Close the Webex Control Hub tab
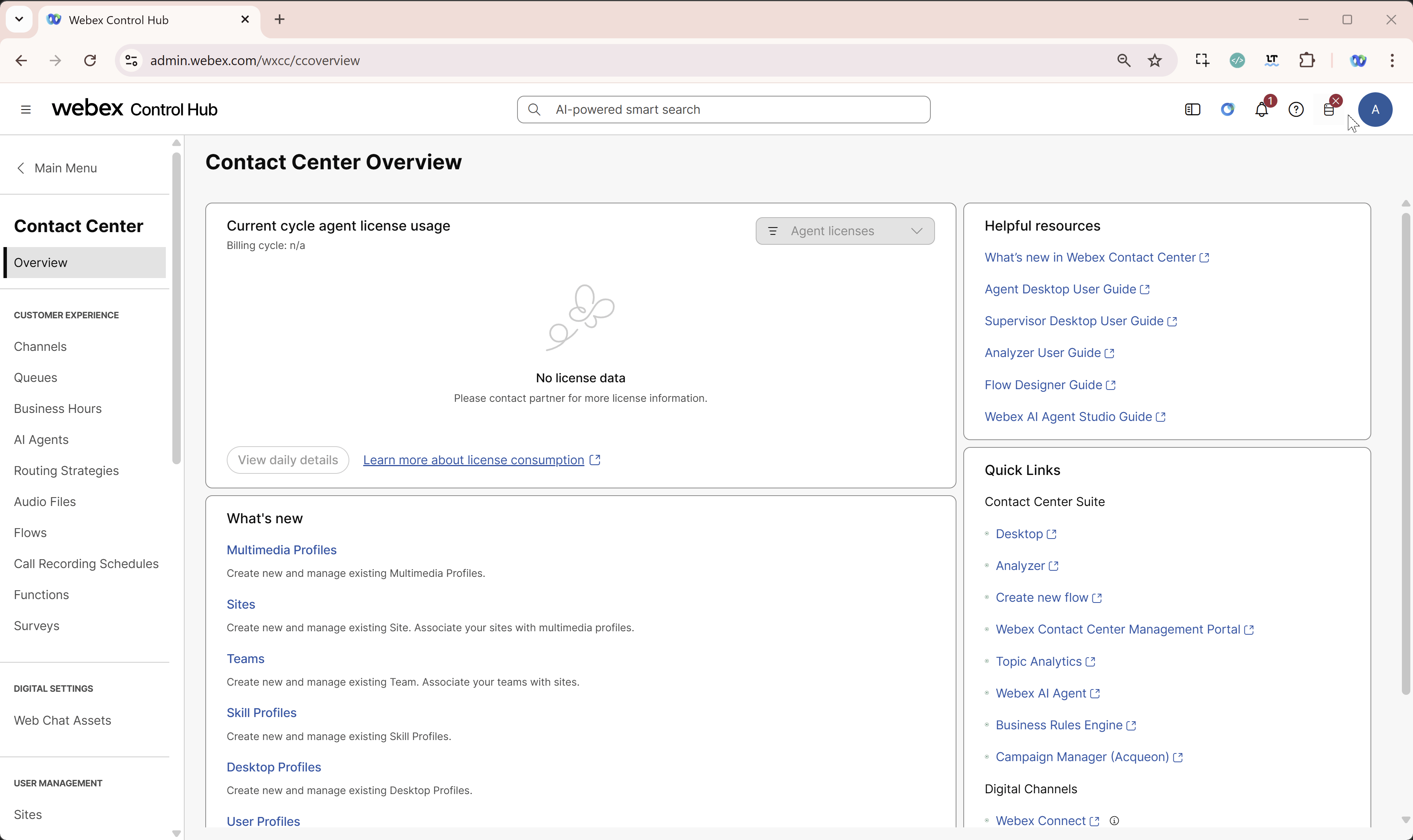Image resolution: width=1413 pixels, height=840 pixels. coord(245,19)
